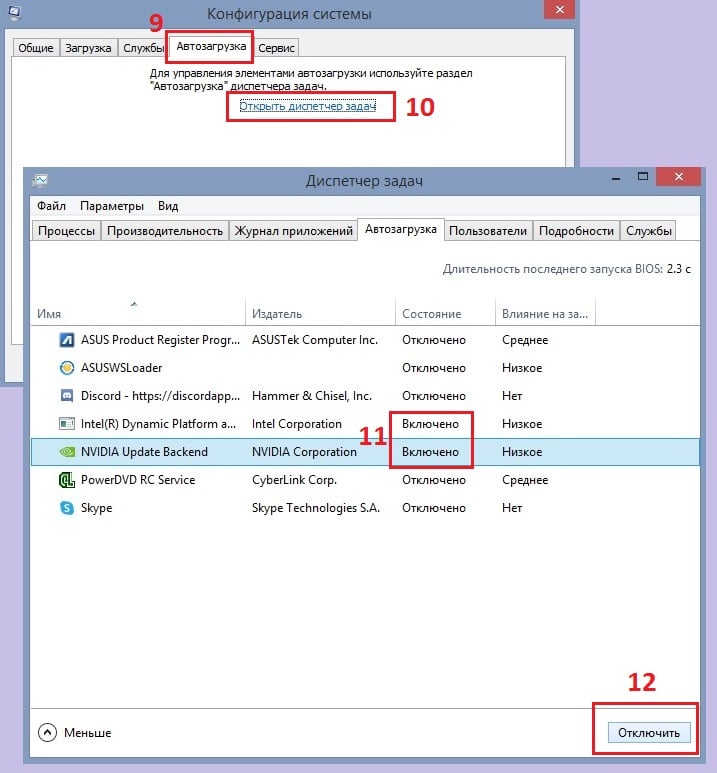
Task: Select the Discord - https://discordapp... entry
Action: (x=160, y=396)
